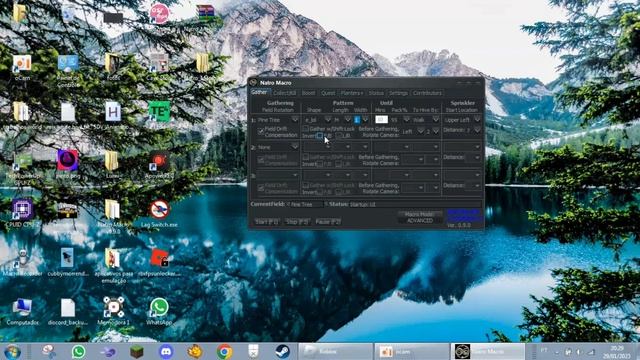640x360 pixels.
Task: Open the pink osu! desktop shortcut
Action: pyautogui.click(x=159, y=13)
